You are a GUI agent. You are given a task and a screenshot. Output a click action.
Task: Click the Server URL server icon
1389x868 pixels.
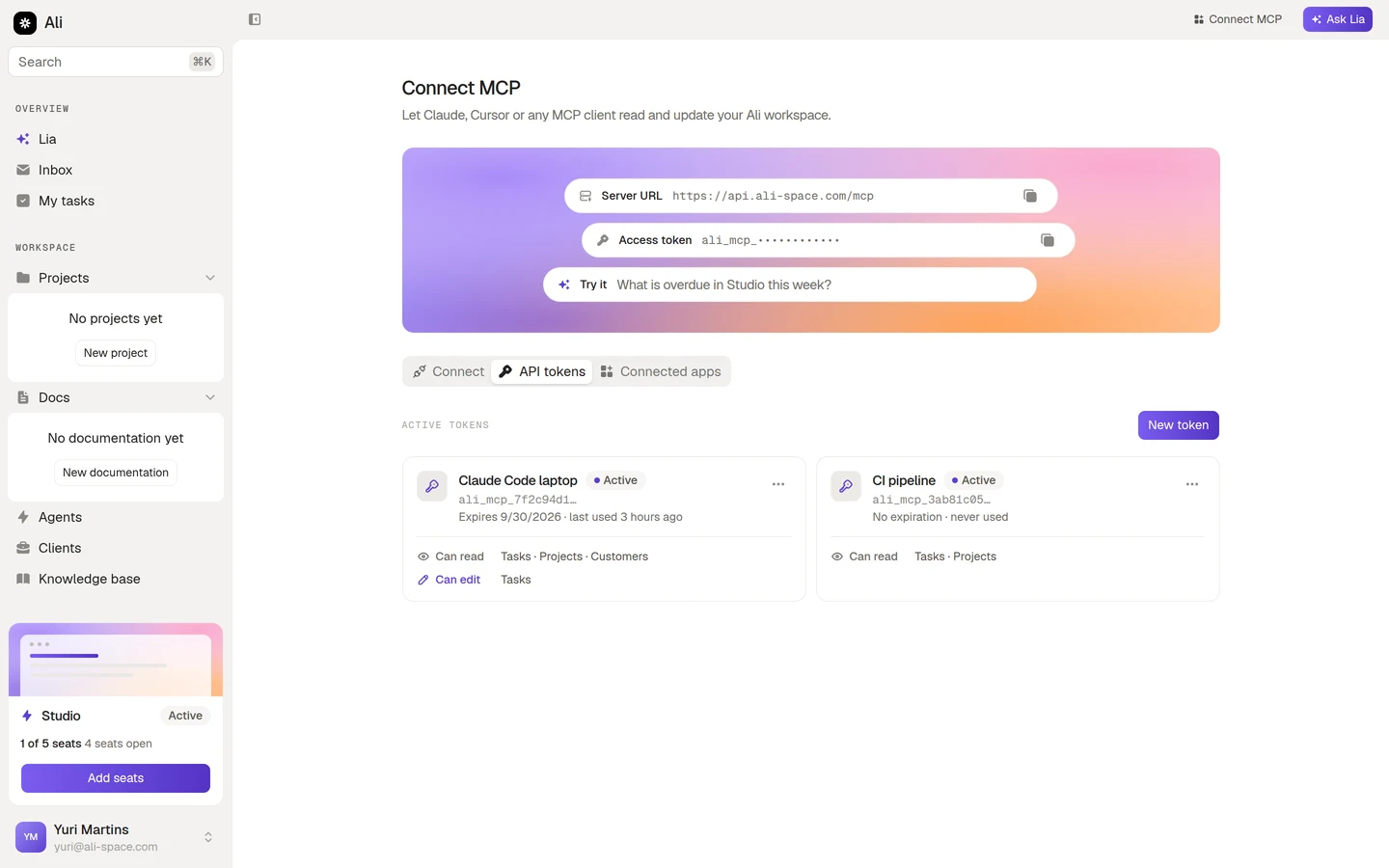586,196
